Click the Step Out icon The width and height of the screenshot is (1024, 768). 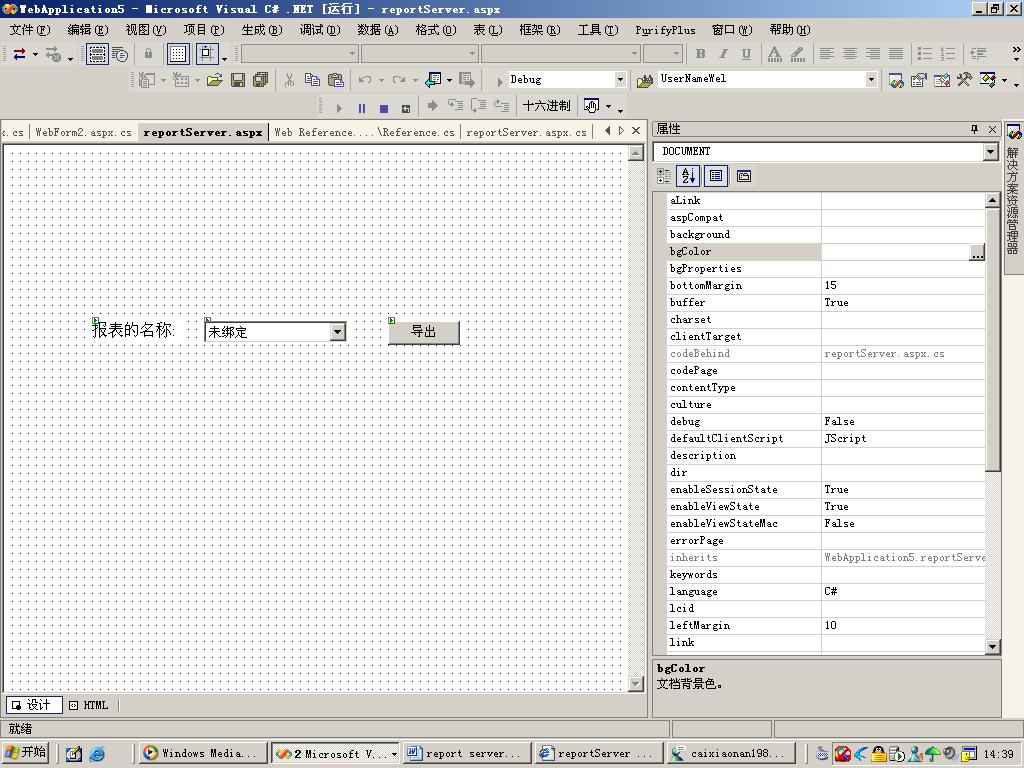click(502, 106)
